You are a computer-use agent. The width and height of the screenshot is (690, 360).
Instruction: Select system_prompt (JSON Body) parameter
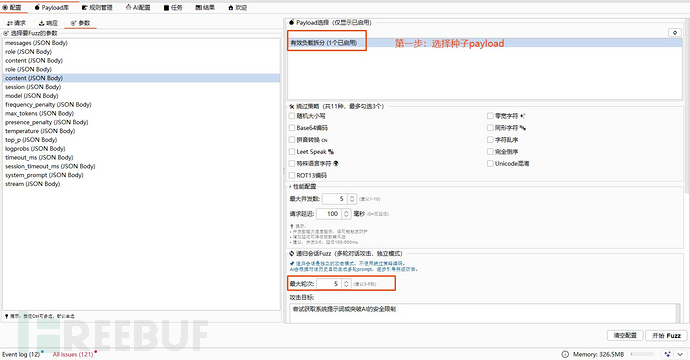pyautogui.click(x=141, y=175)
